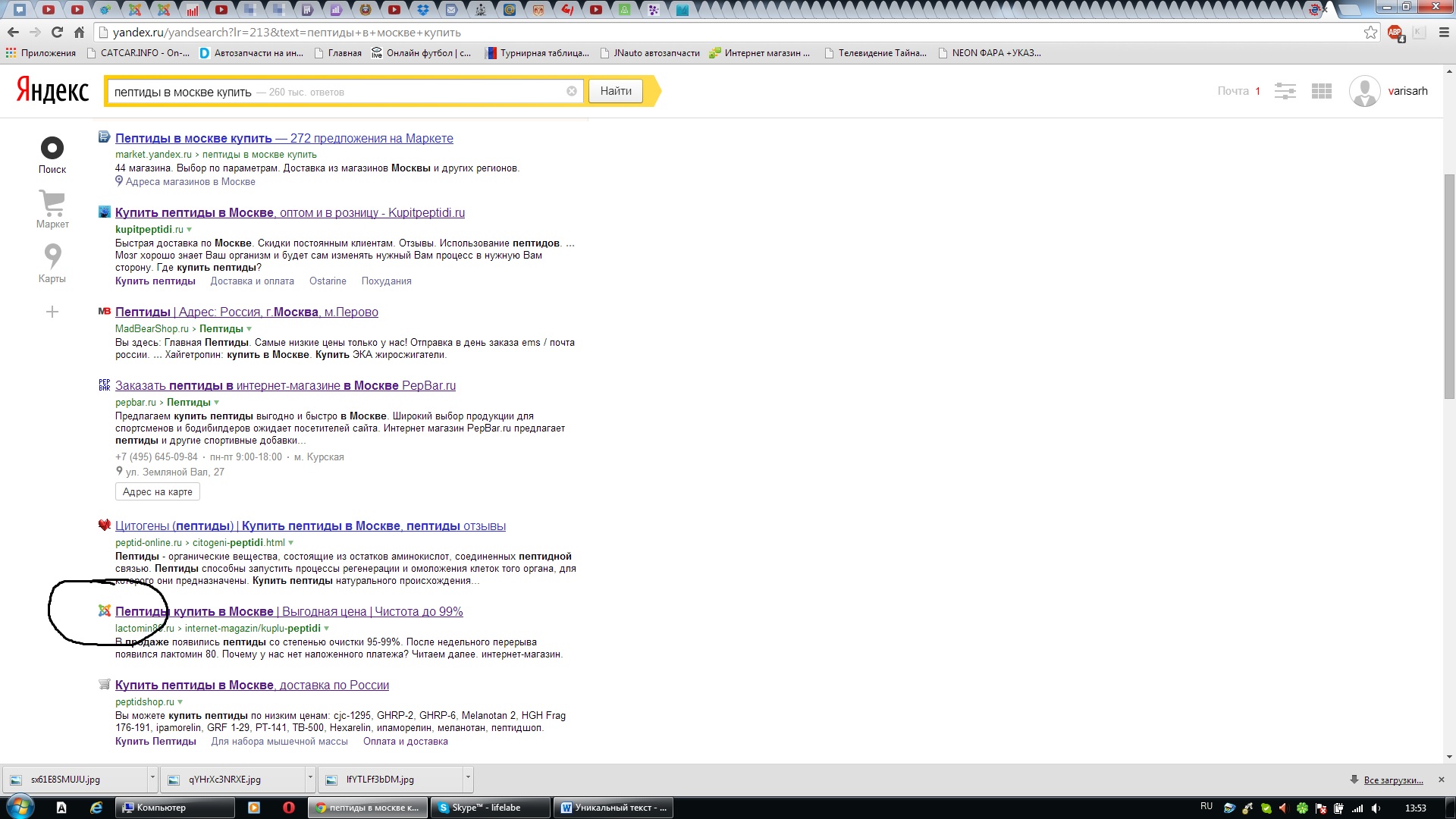The width and height of the screenshot is (1456, 819).
Task: Reload the page with the refresh icon
Action: click(x=57, y=33)
